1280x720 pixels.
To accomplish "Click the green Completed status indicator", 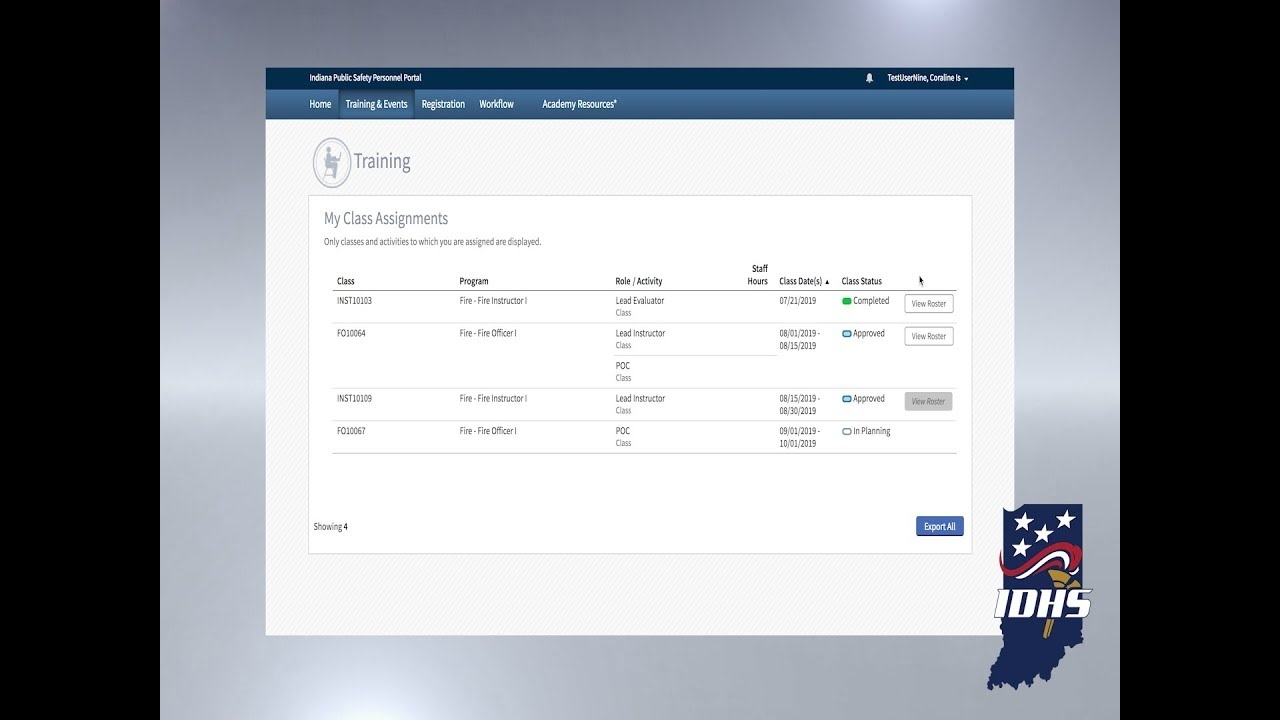I will [847, 301].
